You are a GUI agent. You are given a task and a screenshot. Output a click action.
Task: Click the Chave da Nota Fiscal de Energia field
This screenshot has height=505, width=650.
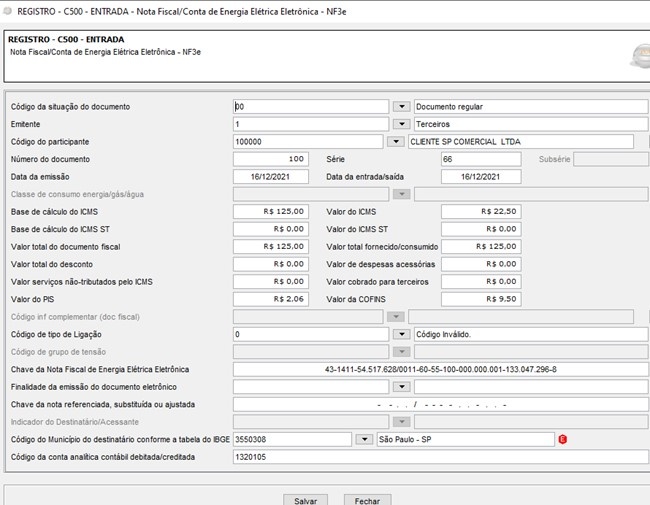coord(440,369)
